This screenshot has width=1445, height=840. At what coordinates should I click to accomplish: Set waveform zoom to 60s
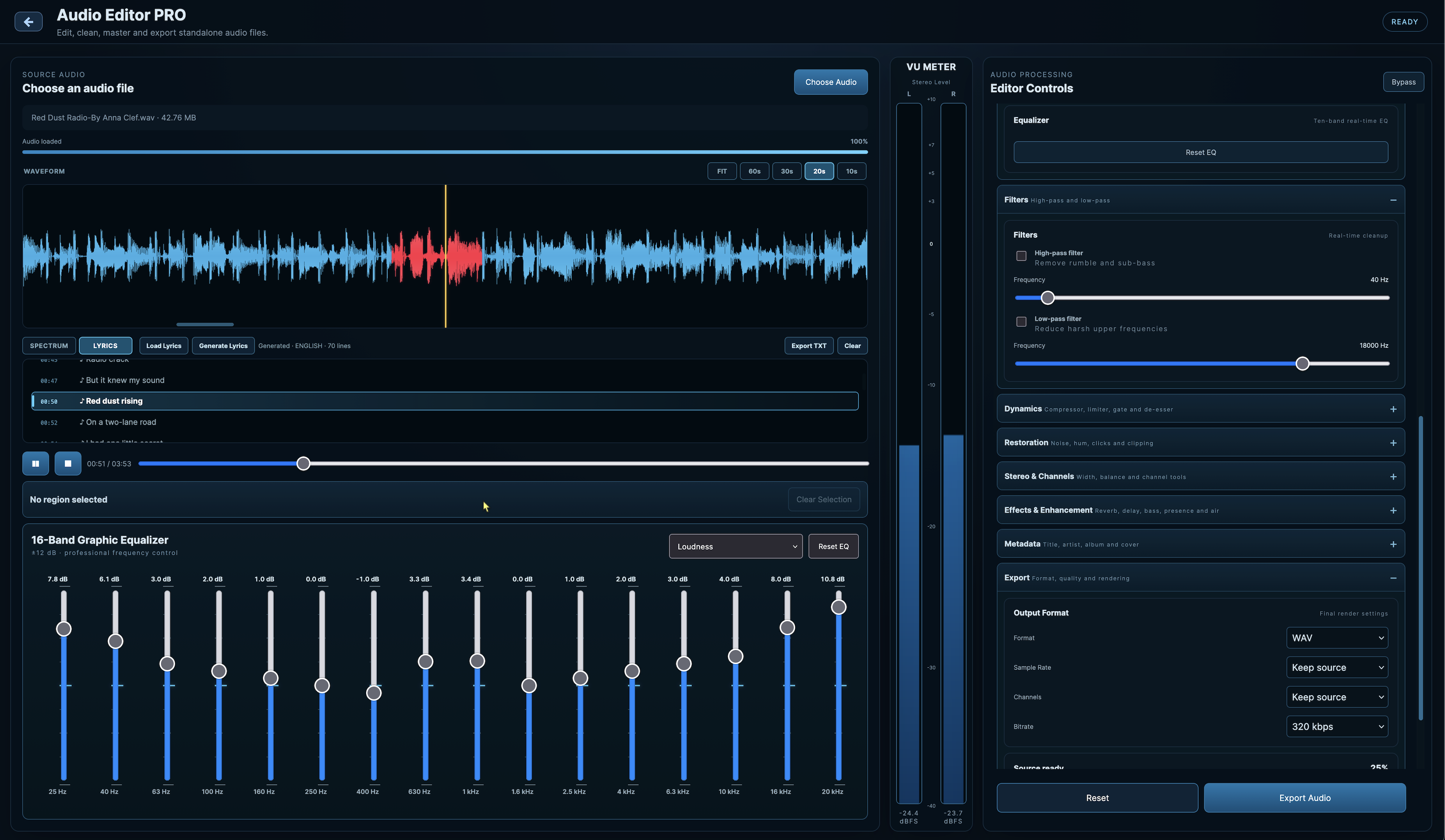754,172
